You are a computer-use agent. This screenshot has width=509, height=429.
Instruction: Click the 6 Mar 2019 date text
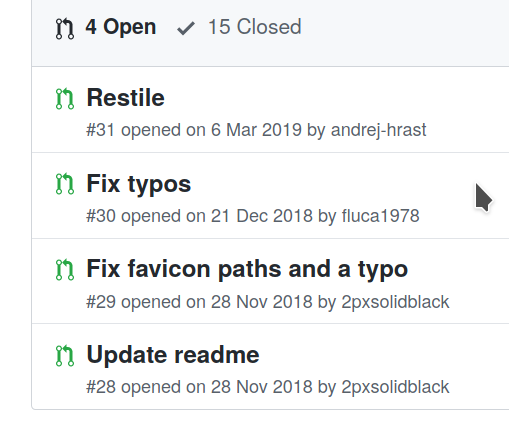[x=256, y=130]
